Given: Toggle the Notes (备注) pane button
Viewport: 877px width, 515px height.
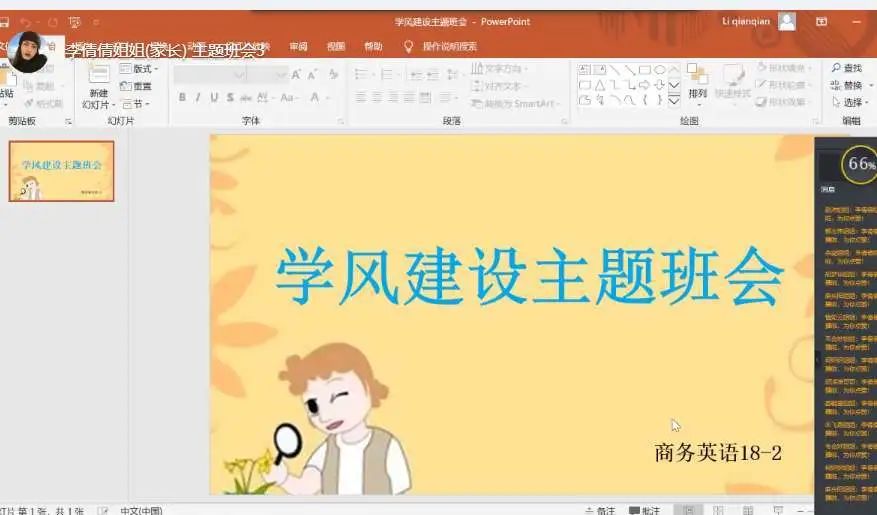Looking at the screenshot, I should click(600, 510).
